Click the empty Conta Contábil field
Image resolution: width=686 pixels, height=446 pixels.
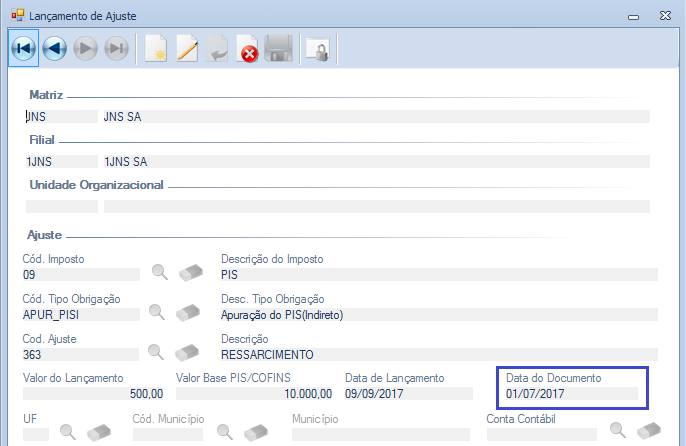tap(542, 434)
